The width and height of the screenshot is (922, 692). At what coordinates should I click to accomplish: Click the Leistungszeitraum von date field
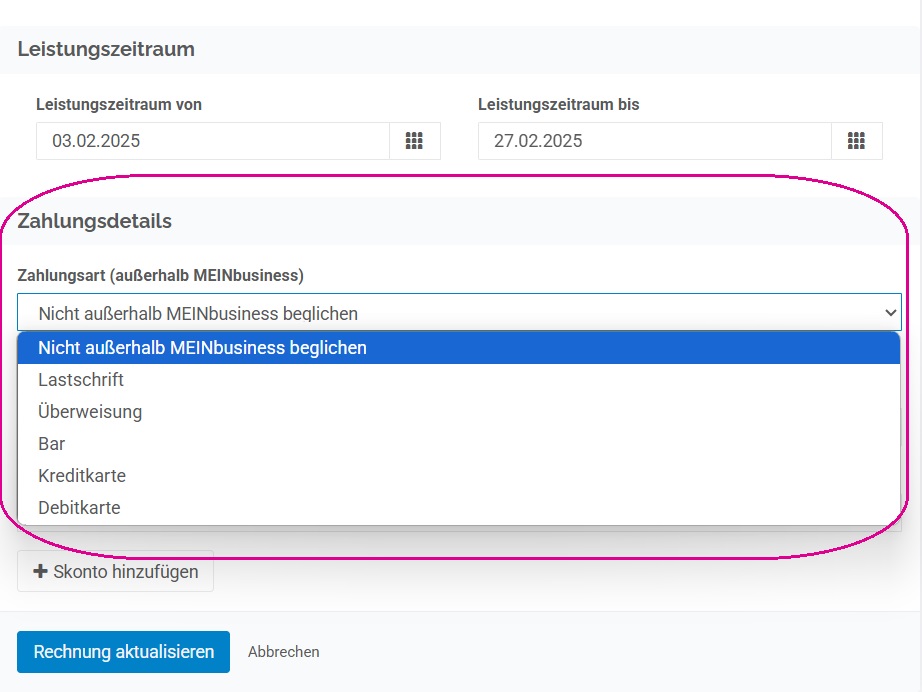click(x=213, y=141)
